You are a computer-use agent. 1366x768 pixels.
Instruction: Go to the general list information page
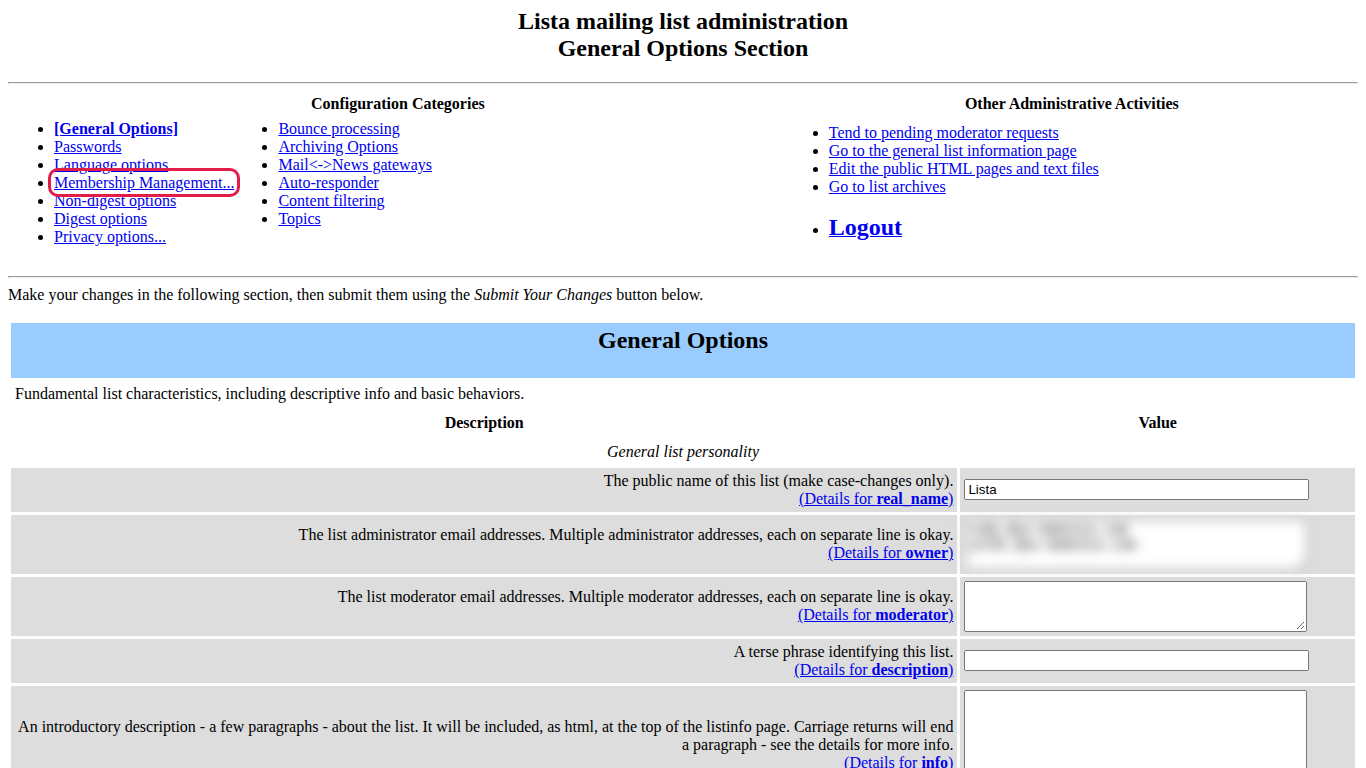953,151
